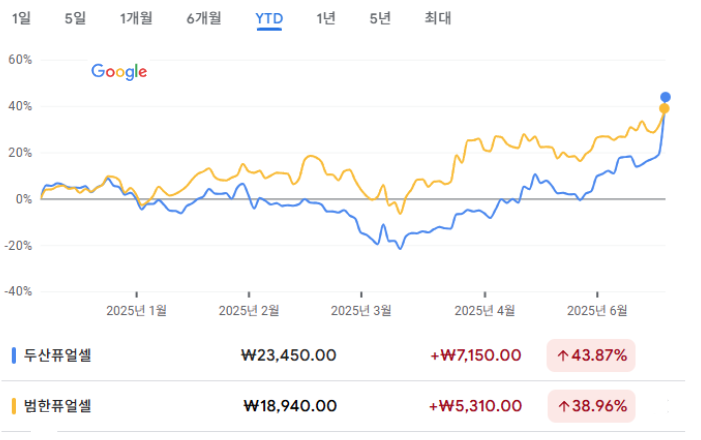Switch to the 5년 view

[x=380, y=18]
